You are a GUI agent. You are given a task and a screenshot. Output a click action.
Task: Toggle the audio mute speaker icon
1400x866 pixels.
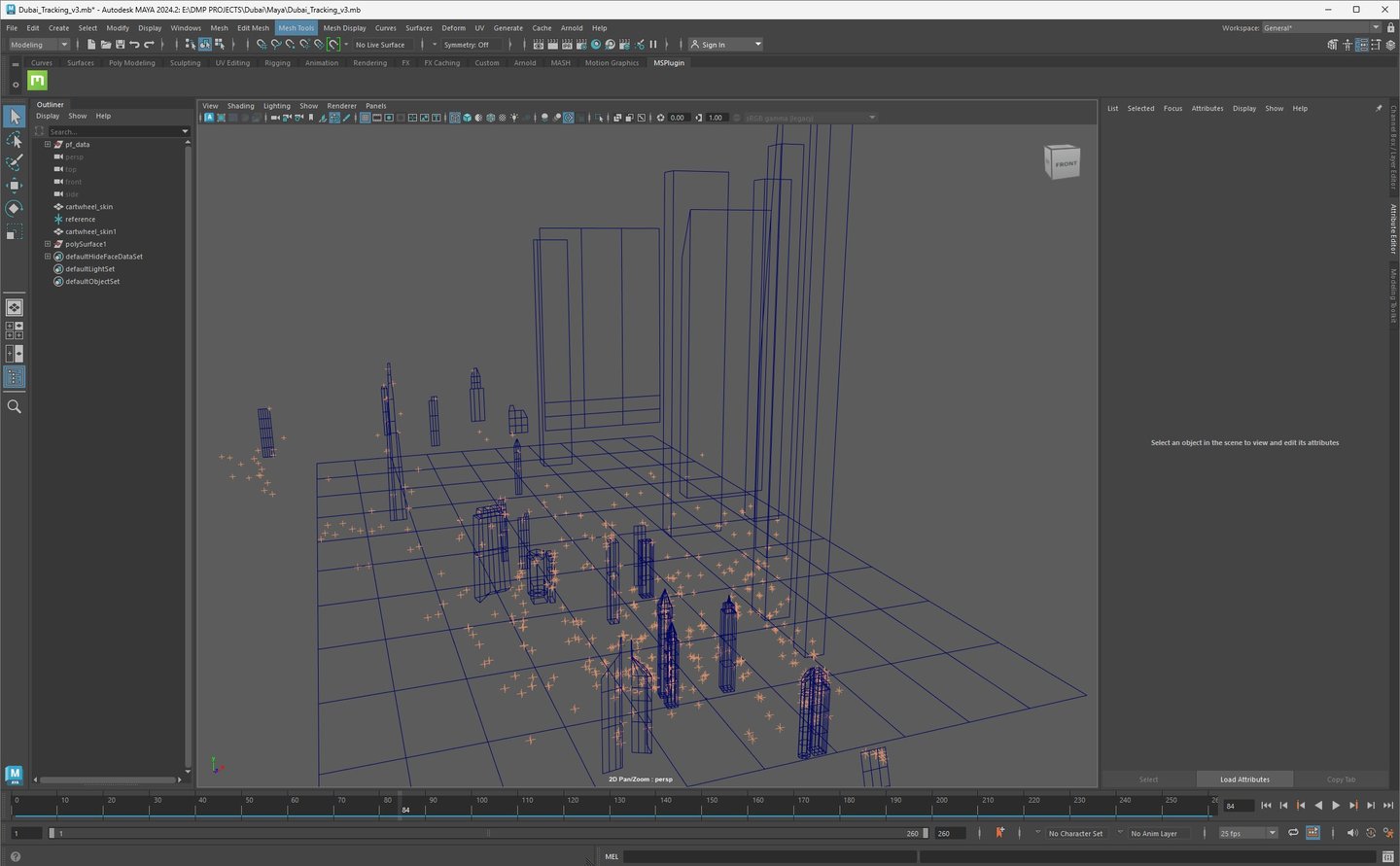point(1351,833)
